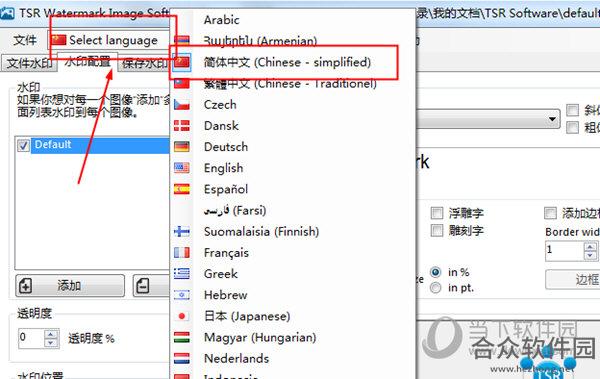Switch to the 文件水印 tab

(x=29, y=63)
